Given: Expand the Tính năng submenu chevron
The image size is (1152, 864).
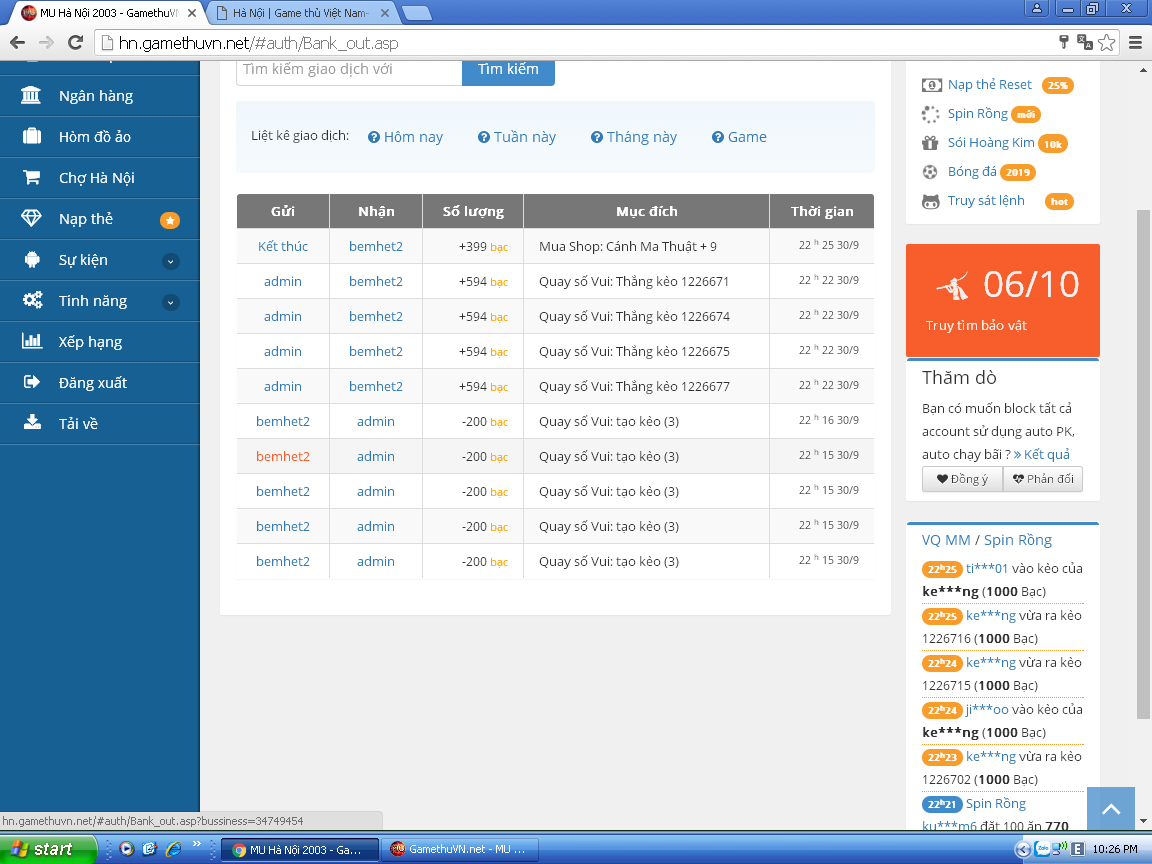Looking at the screenshot, I should point(170,302).
